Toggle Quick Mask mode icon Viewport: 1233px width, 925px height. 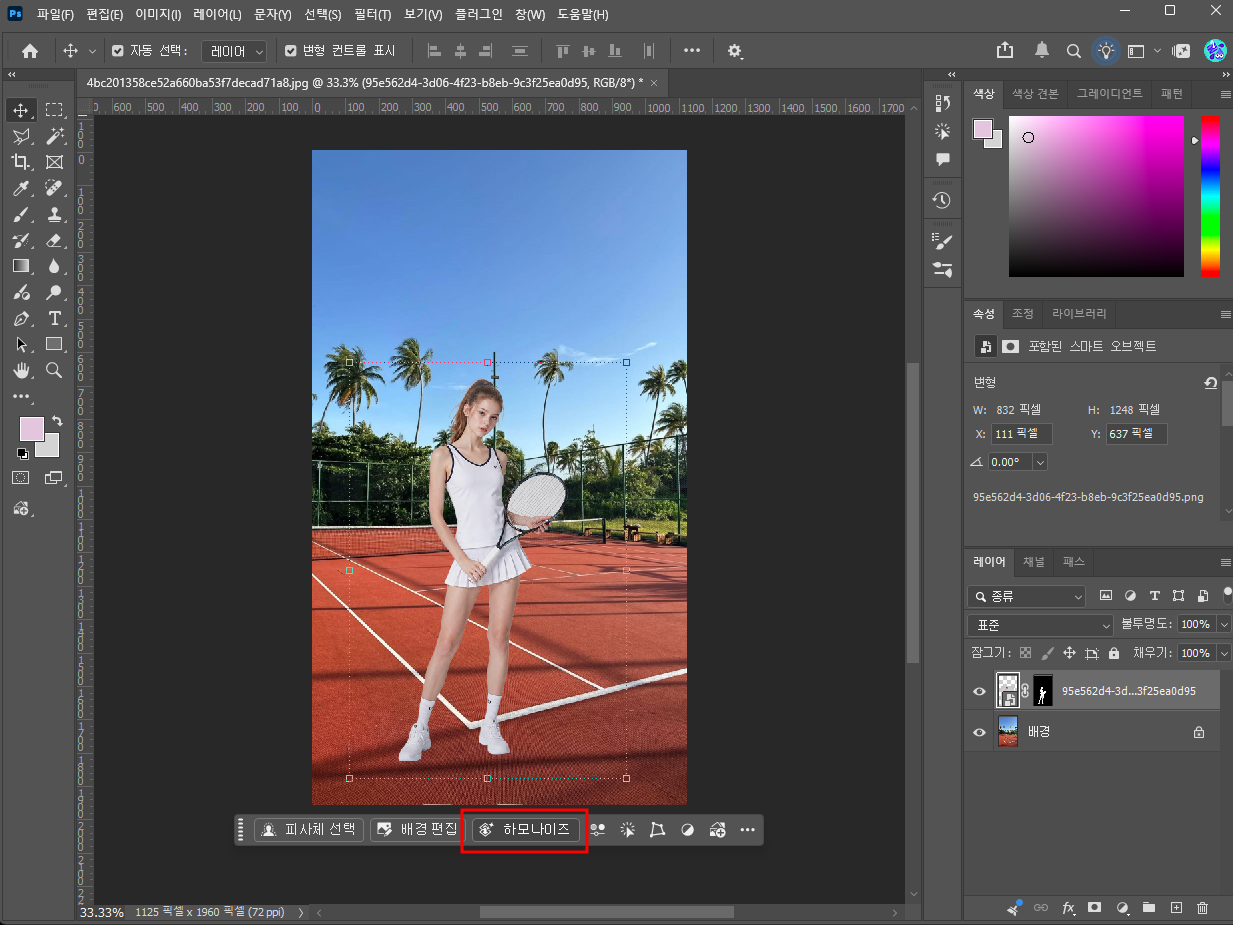coord(21,478)
